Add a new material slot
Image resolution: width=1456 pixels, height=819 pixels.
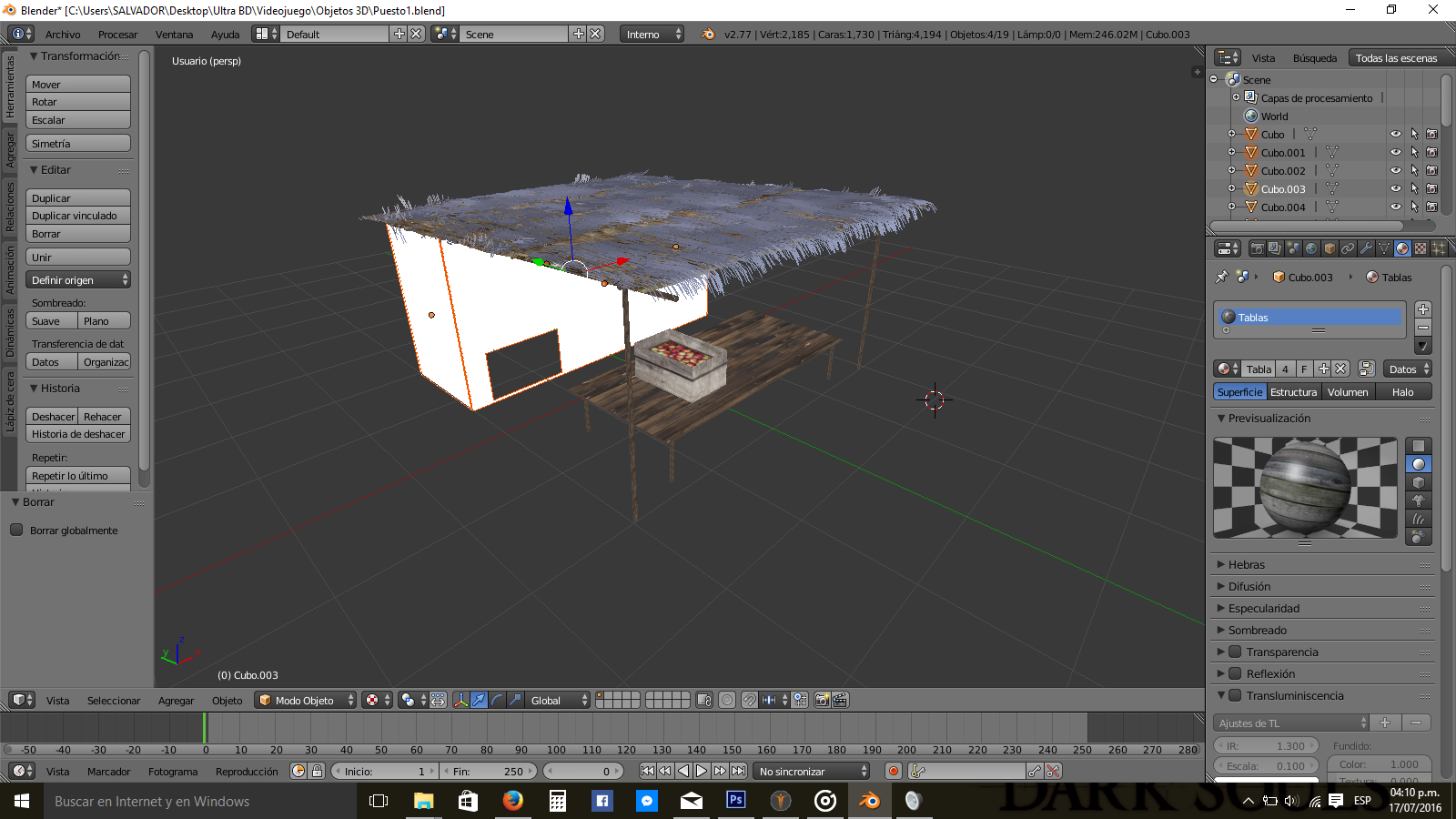1423,309
